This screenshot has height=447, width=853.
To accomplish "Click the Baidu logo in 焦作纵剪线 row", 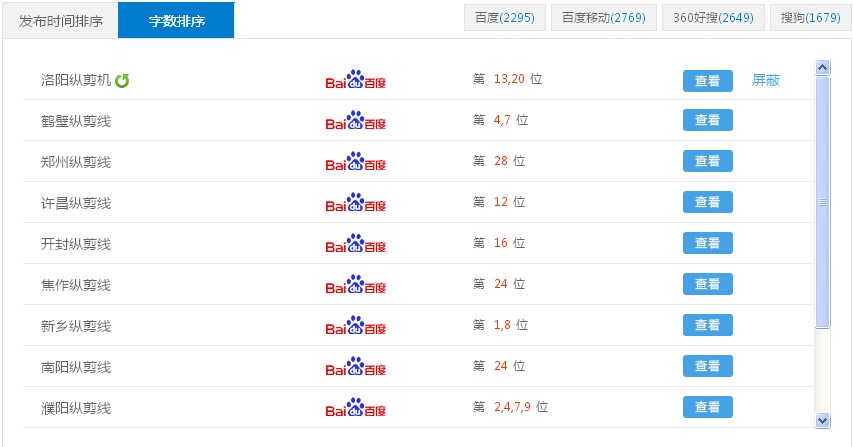I will pos(356,284).
